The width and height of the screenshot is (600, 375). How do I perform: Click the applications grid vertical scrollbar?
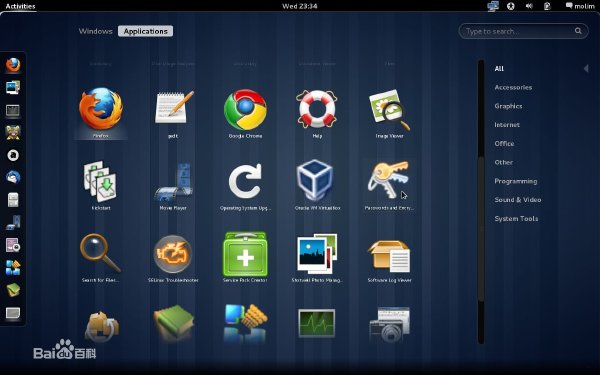481,202
